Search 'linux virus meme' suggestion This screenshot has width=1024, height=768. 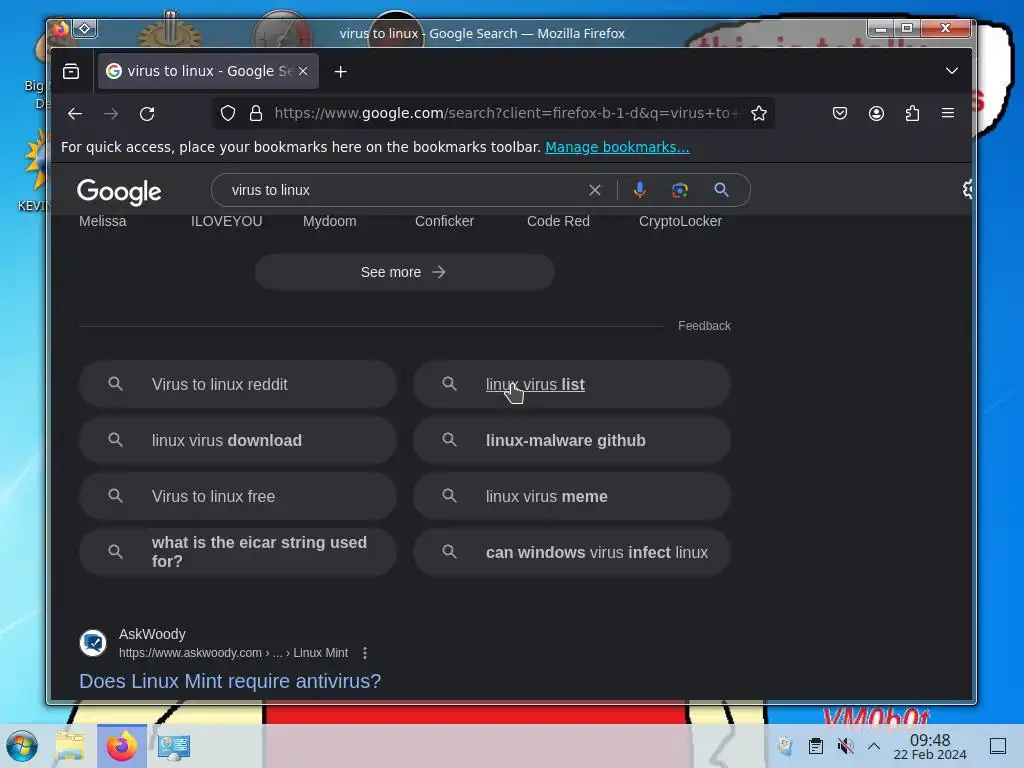click(571, 496)
